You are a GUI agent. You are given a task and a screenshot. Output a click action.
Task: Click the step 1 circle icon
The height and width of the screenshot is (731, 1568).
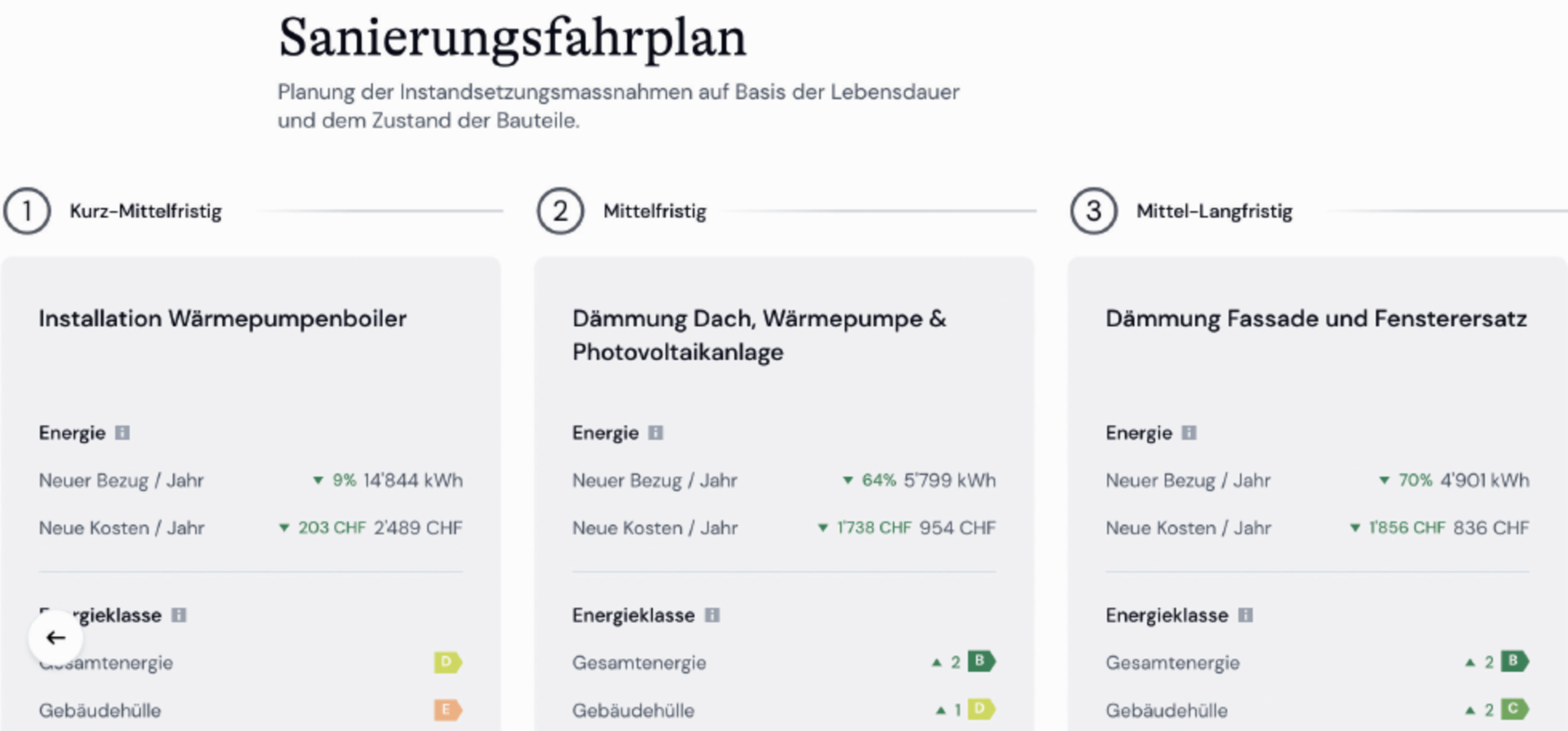(27, 211)
